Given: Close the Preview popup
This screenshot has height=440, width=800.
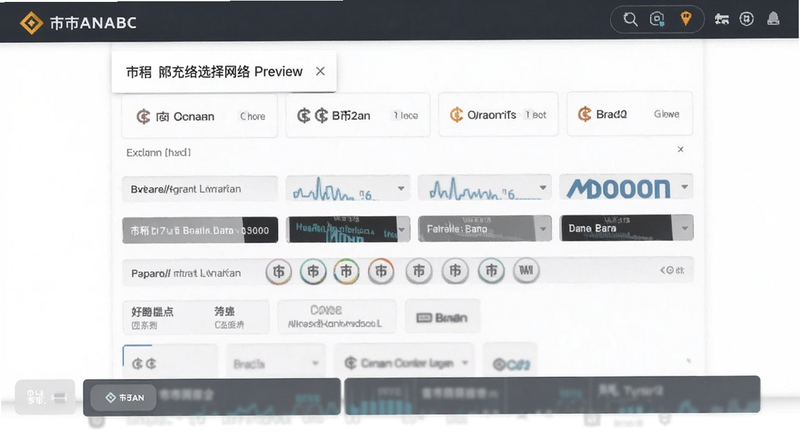Looking at the screenshot, I should [320, 71].
